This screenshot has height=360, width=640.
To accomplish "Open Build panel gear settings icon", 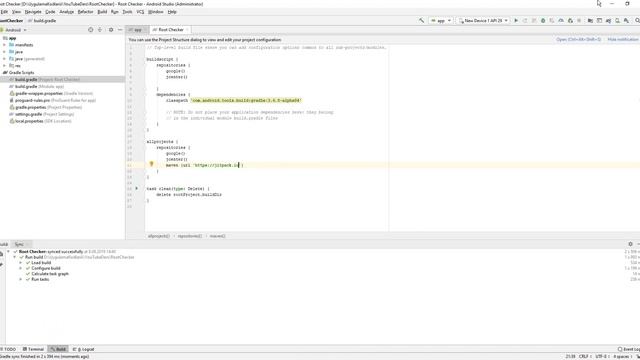I will [630, 244].
